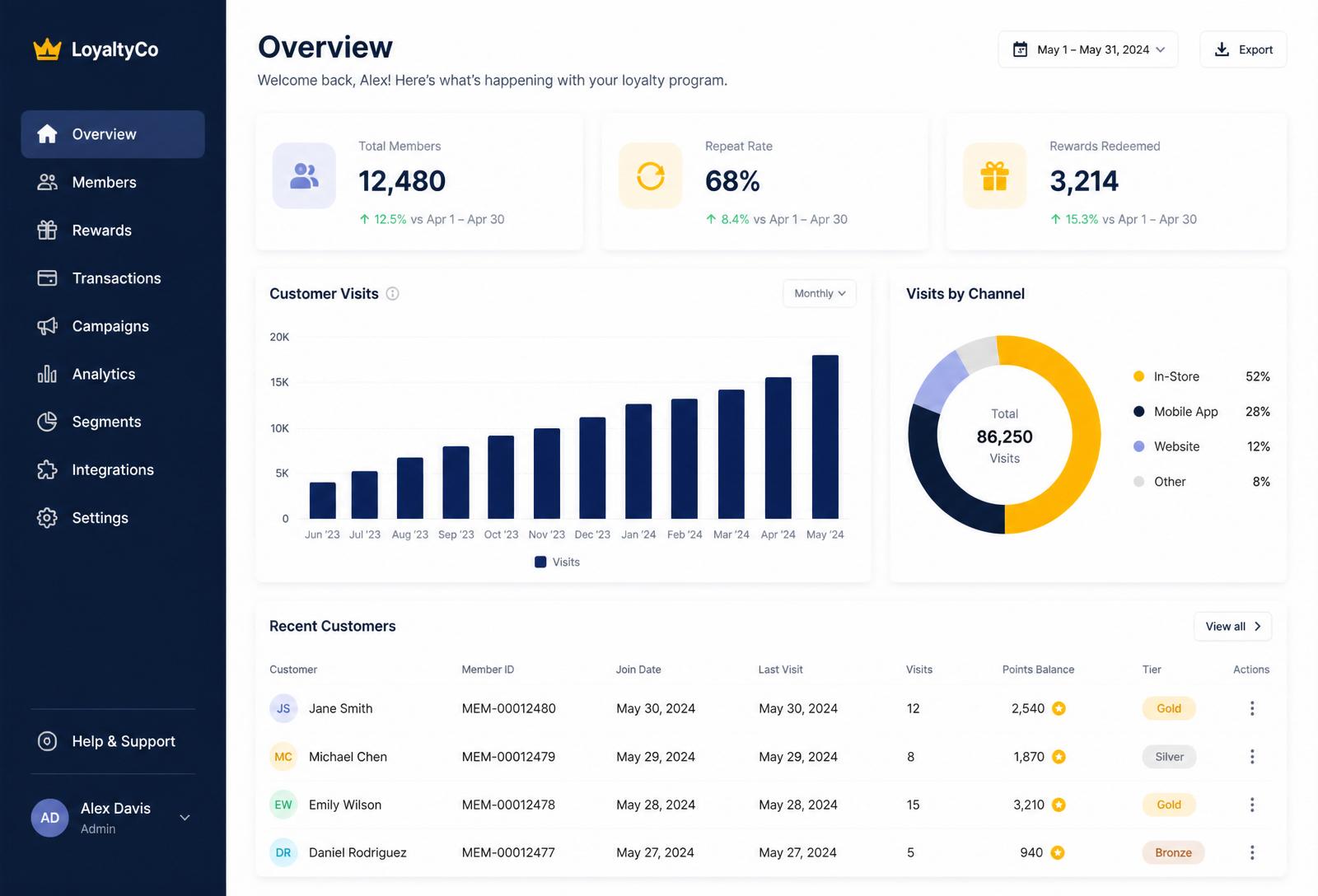Click the Campaigns megaphone icon
Screen dimensions: 1318x896
(x=47, y=326)
